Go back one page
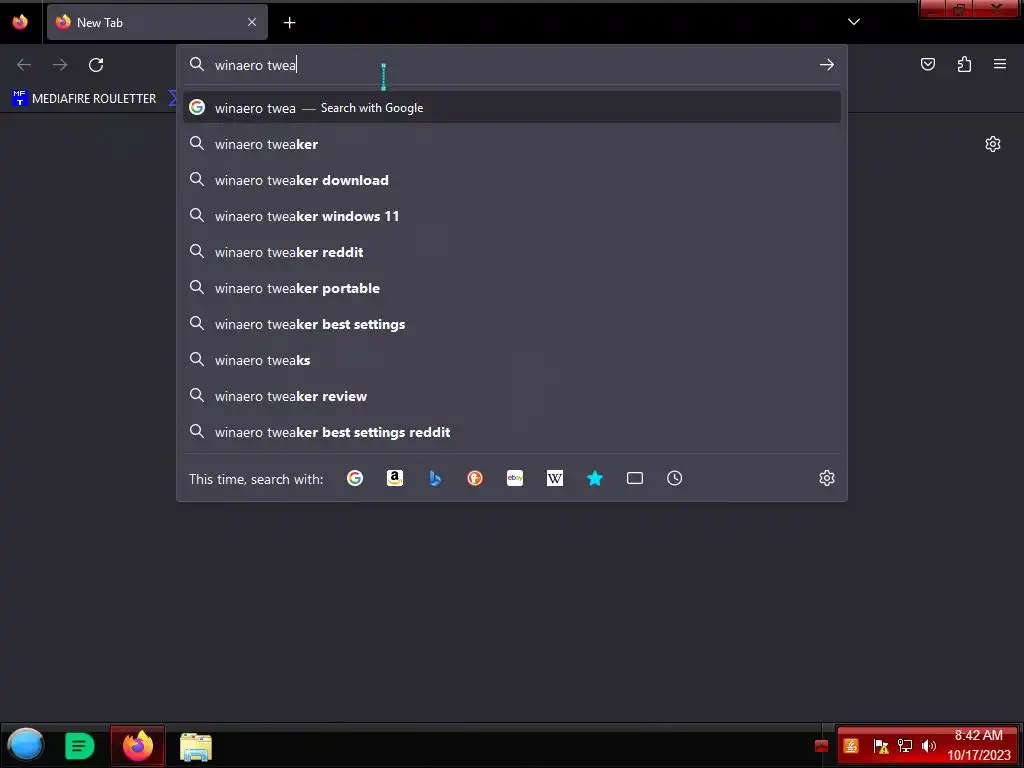Screen dimensions: 1024x768 (24, 65)
